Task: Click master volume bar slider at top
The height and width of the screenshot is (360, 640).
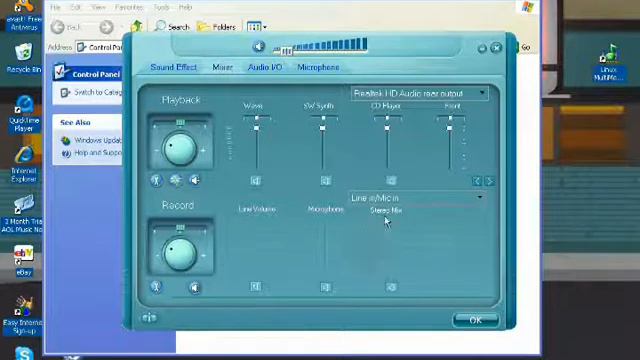Action: [x=287, y=51]
